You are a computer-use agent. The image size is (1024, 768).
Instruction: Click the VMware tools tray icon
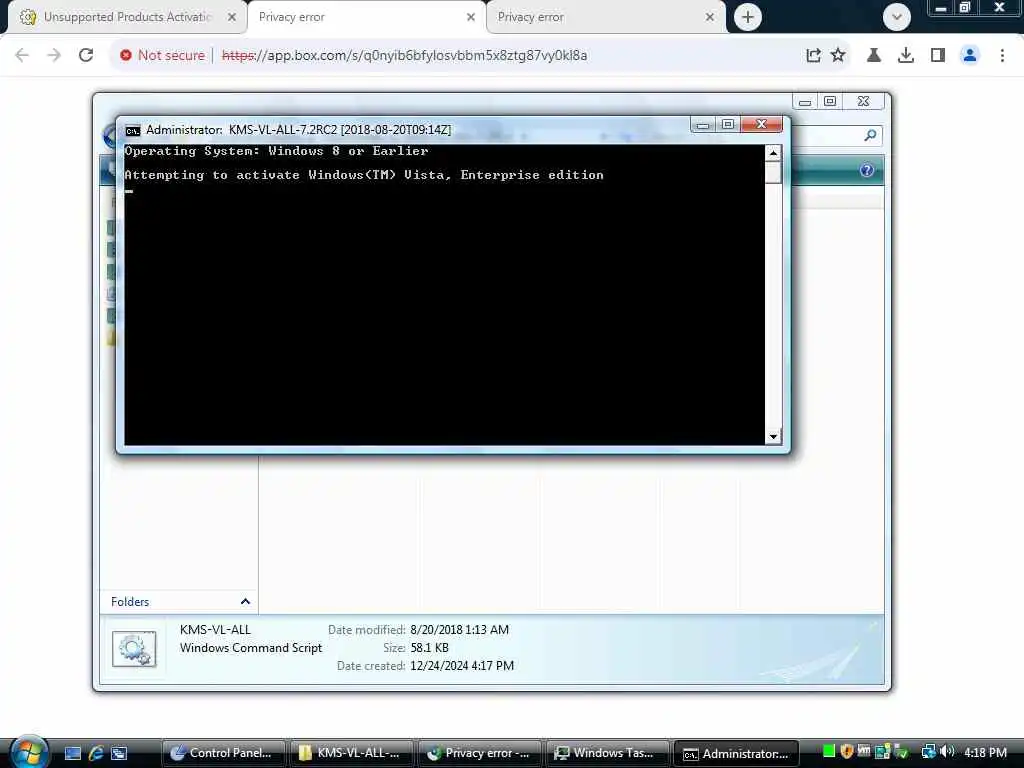point(864,752)
